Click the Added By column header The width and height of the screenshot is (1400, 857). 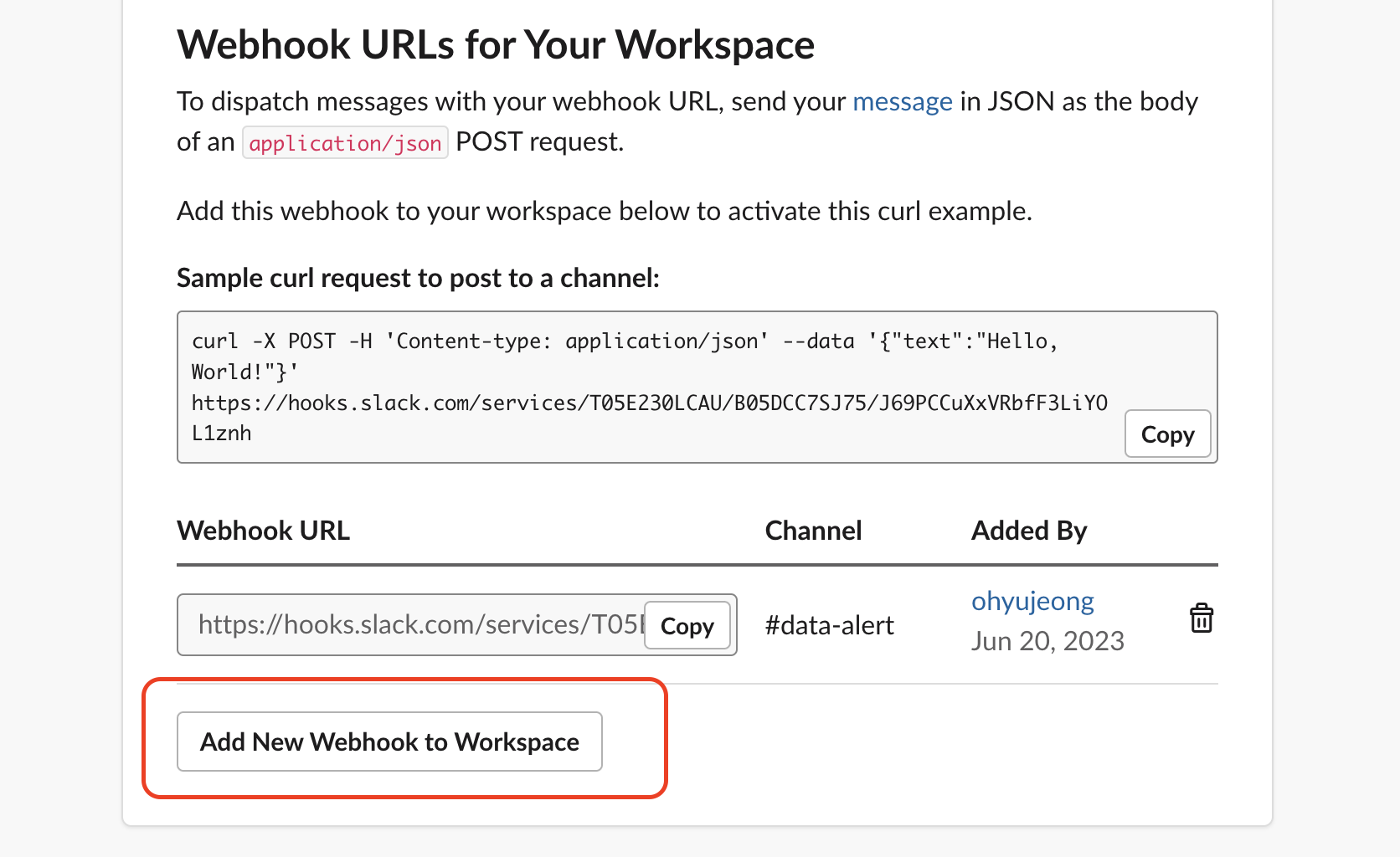(1029, 531)
